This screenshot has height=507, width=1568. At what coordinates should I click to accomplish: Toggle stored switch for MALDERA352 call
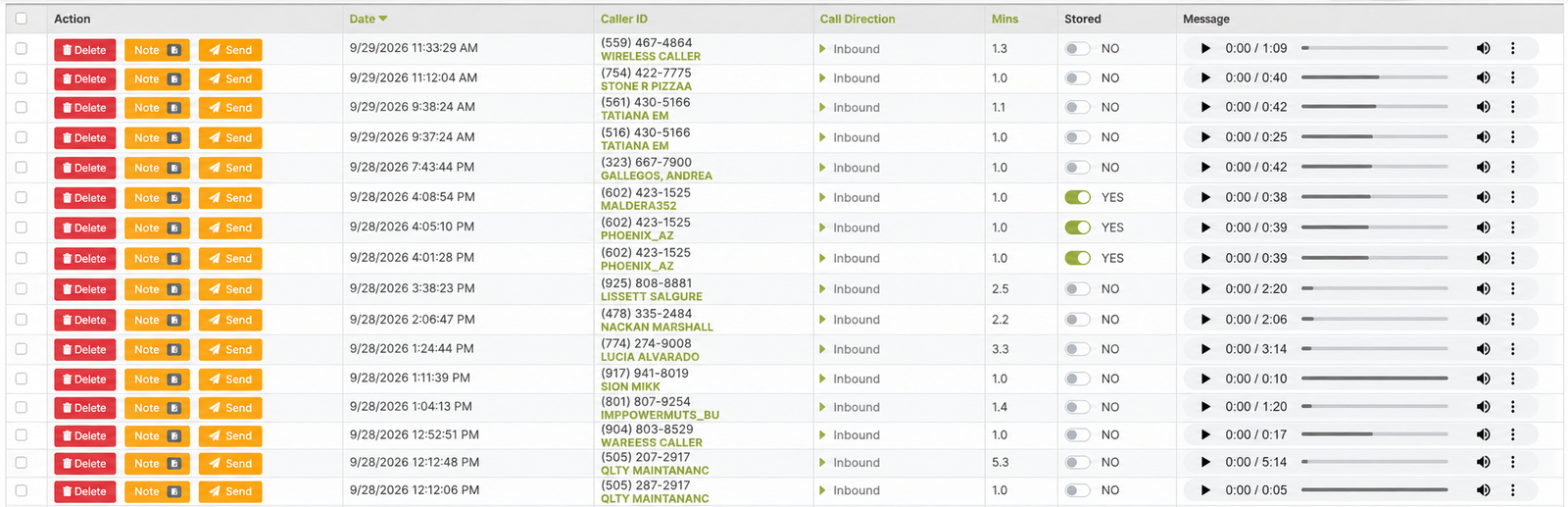coord(1078,197)
